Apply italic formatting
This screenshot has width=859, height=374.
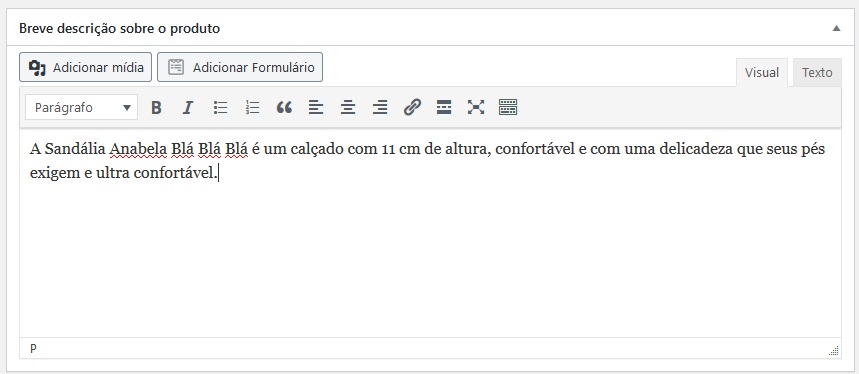[x=188, y=107]
